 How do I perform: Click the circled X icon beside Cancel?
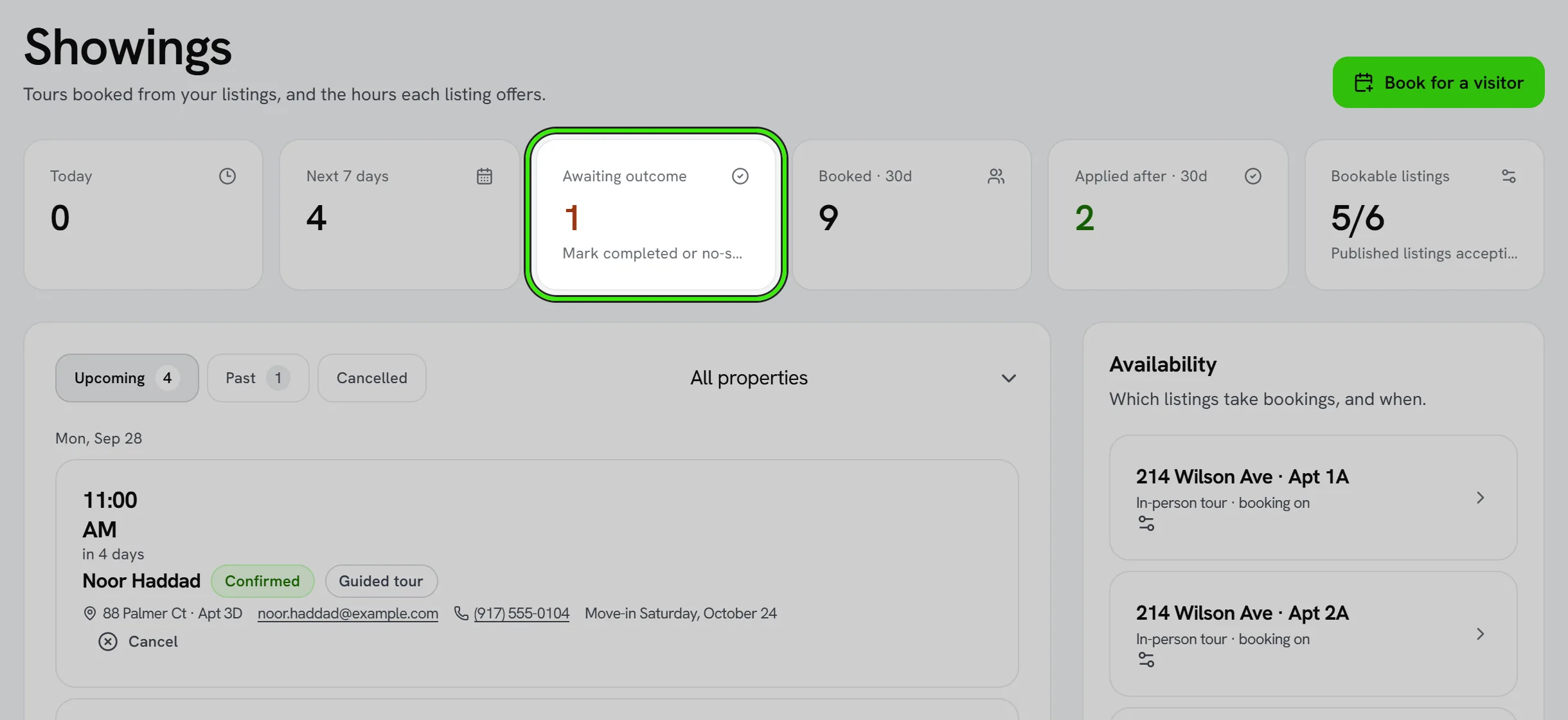[108, 642]
